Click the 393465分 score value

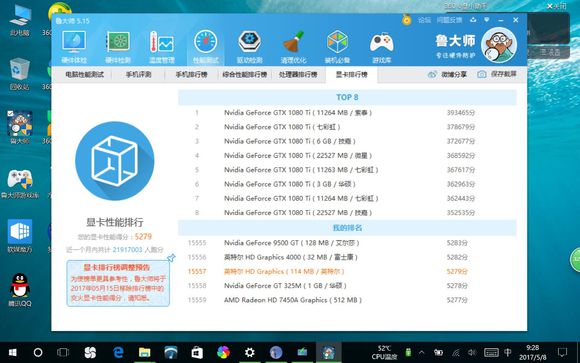pos(461,112)
